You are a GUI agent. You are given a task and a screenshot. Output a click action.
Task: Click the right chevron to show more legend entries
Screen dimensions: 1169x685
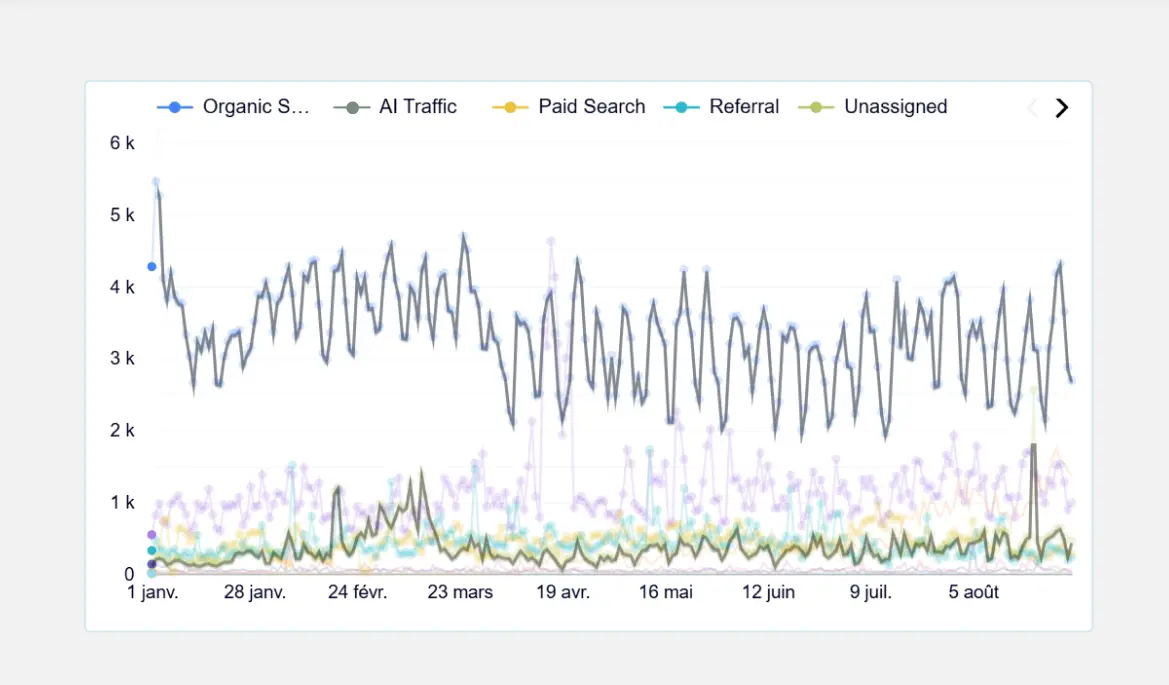[x=1062, y=107]
